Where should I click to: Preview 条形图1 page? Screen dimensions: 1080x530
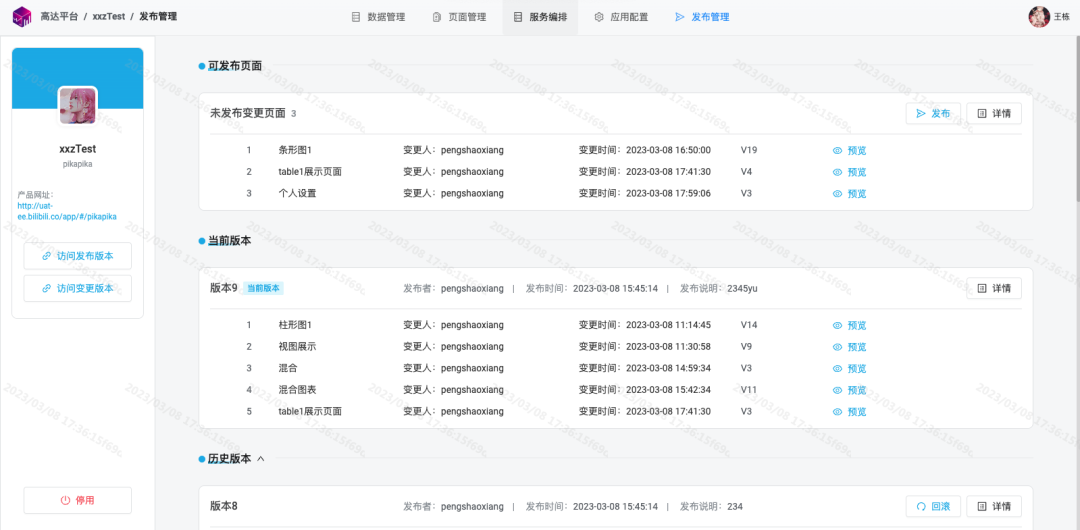click(x=849, y=150)
